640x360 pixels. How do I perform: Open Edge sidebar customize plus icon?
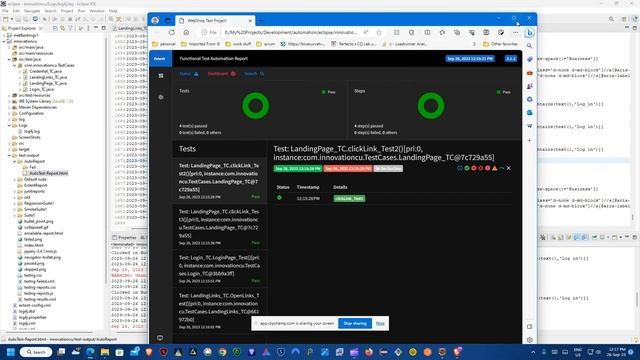[x=529, y=140]
